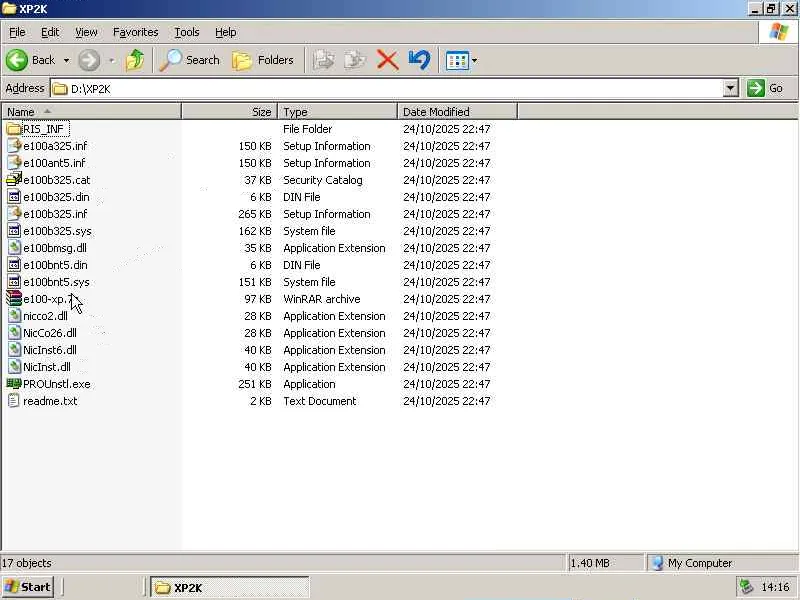This screenshot has width=800, height=600.
Task: Click the 'File Folder' type text
Action: [x=308, y=129]
